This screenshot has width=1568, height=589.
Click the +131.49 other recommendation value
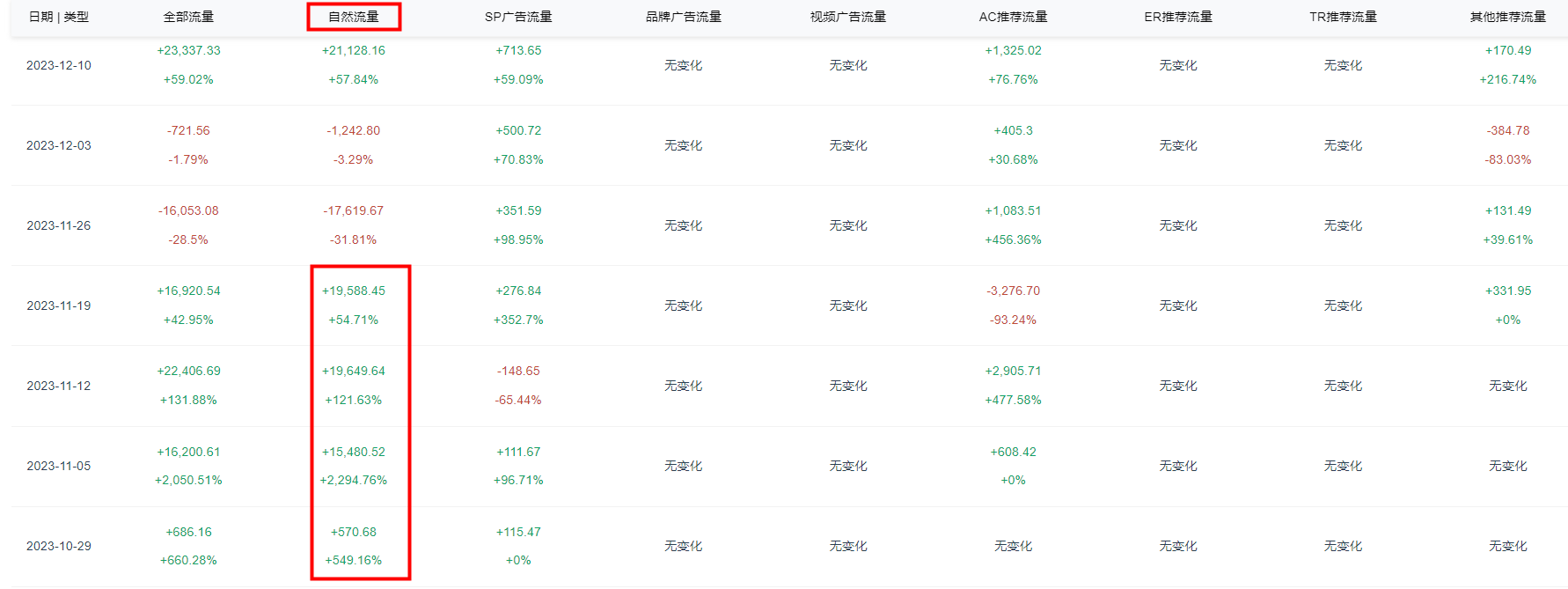pos(1508,210)
